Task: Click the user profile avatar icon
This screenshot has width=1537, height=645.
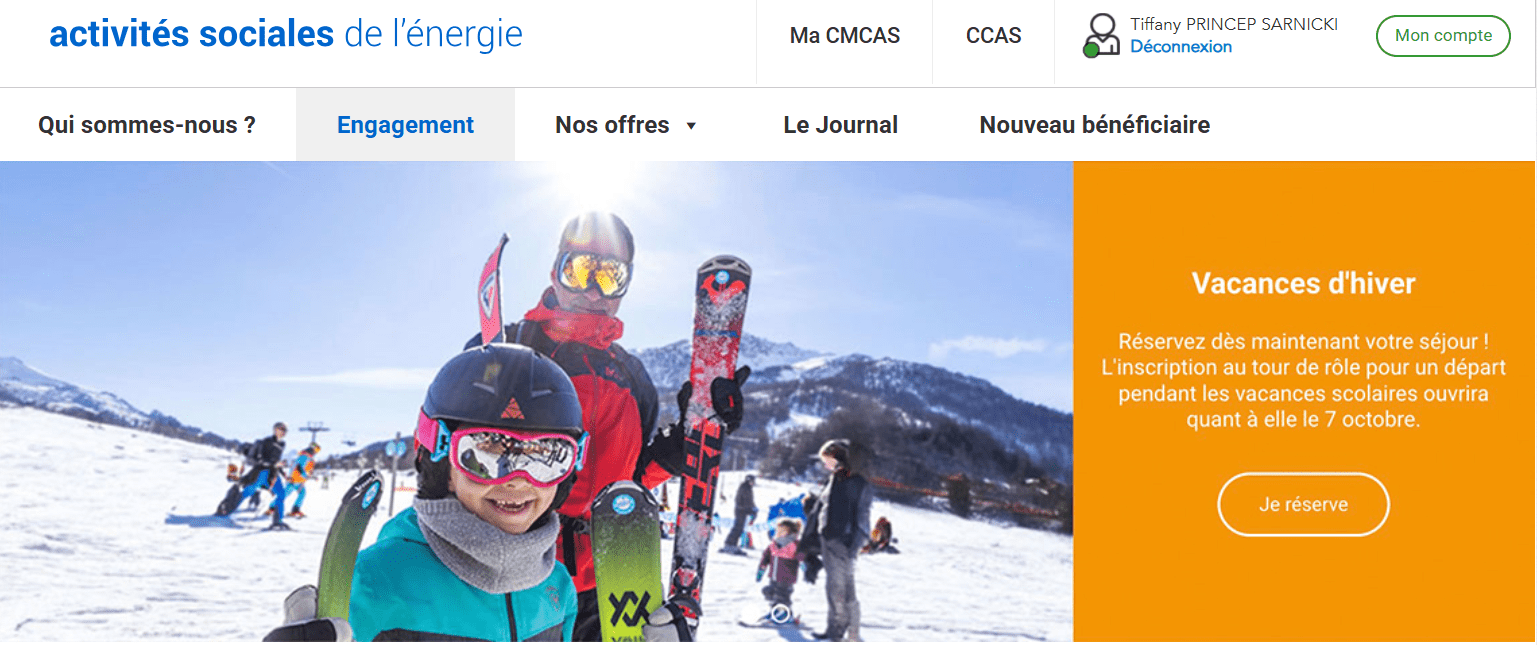Action: (1101, 35)
